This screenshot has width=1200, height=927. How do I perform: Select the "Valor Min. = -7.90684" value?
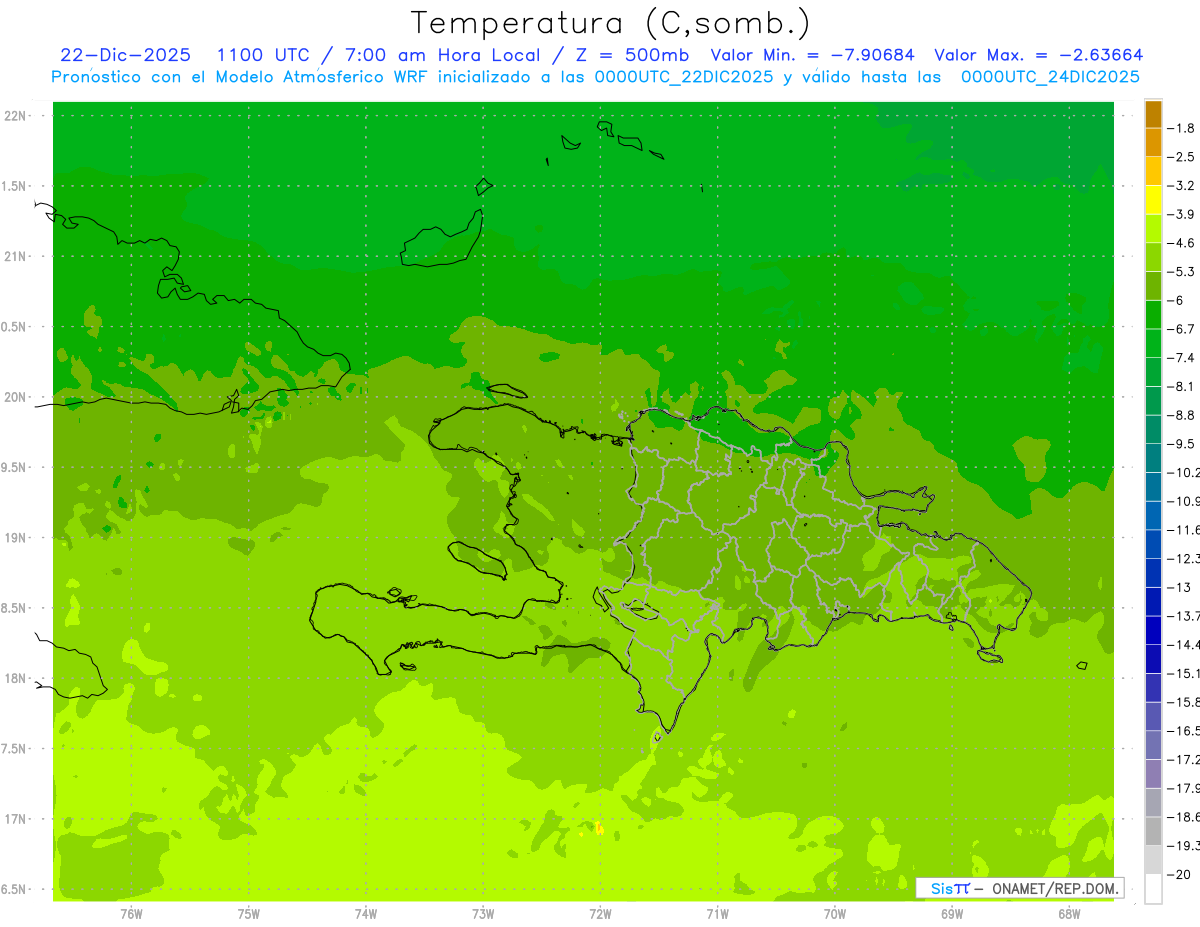click(x=813, y=55)
